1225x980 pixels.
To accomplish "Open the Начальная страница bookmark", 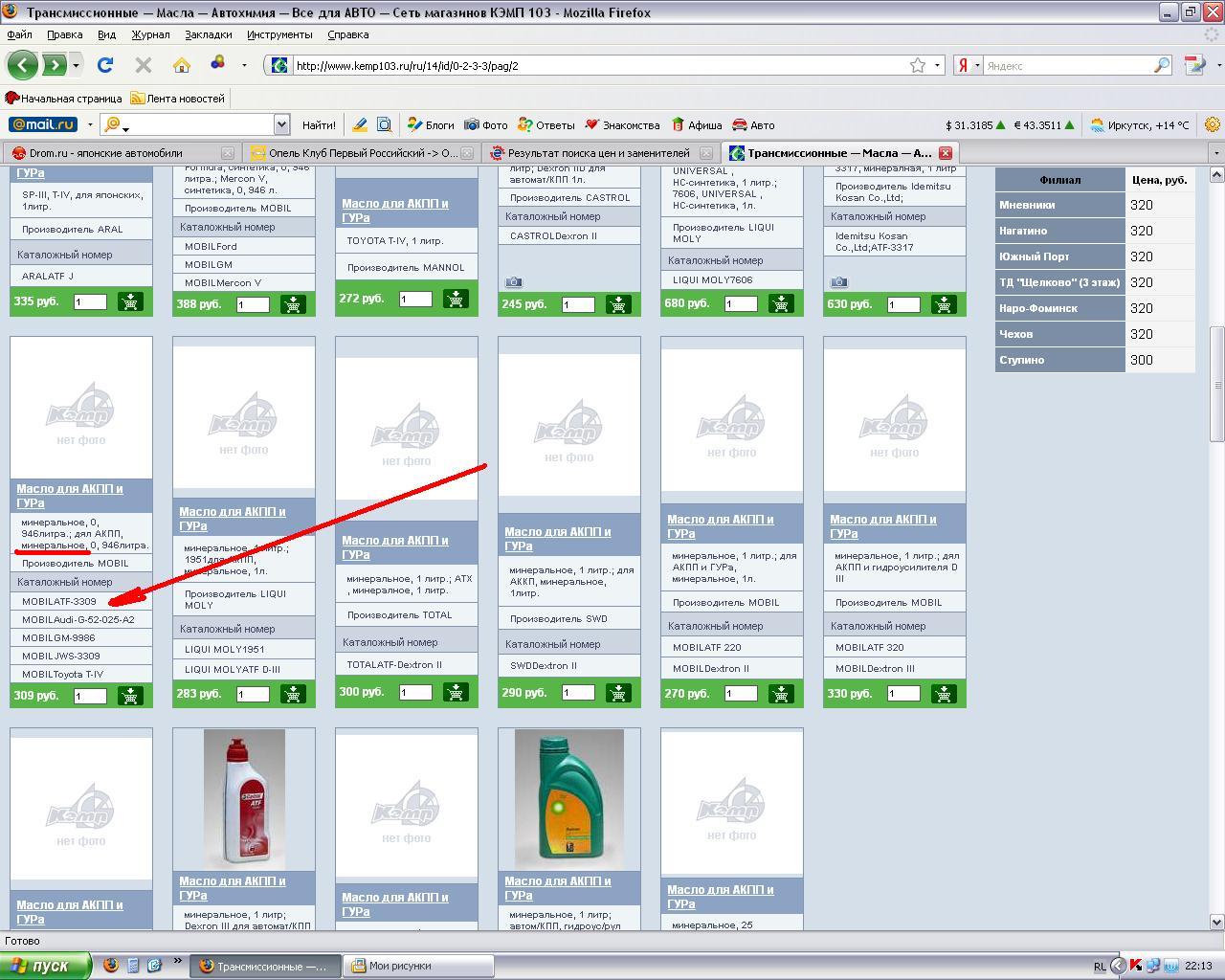I will pyautogui.click(x=64, y=98).
